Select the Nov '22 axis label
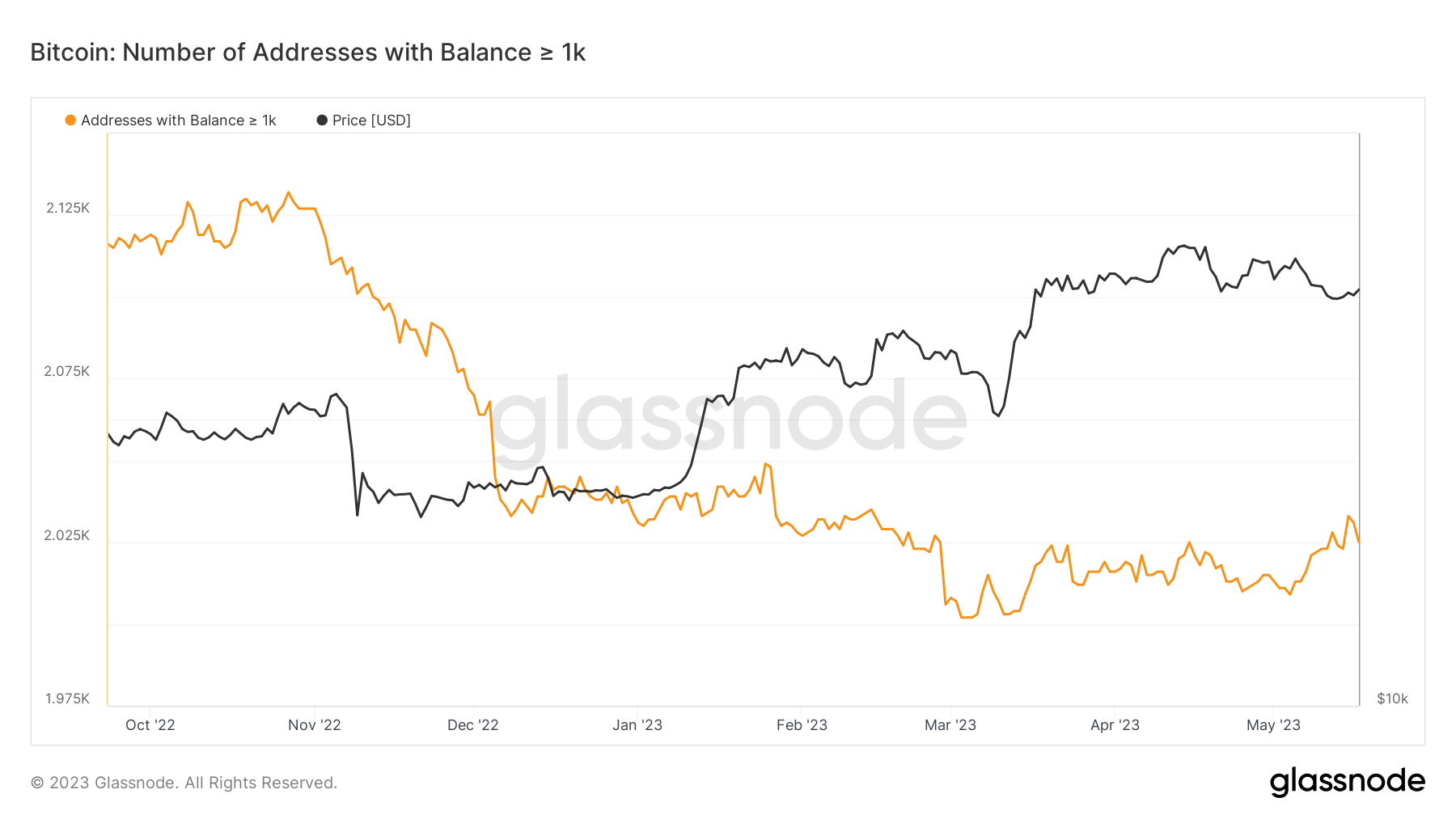This screenshot has width=1456, height=819. tap(315, 725)
